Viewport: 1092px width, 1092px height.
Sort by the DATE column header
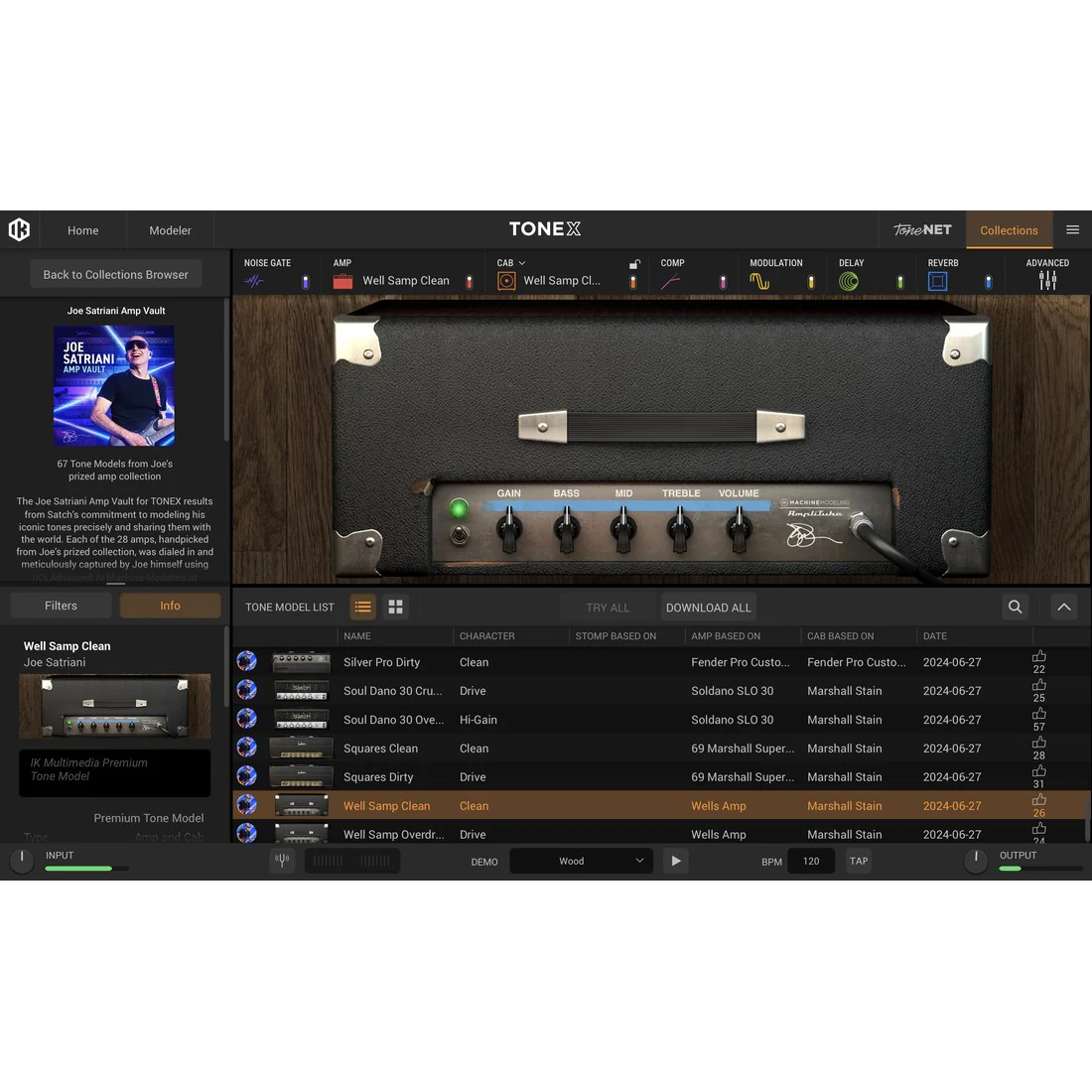click(934, 635)
